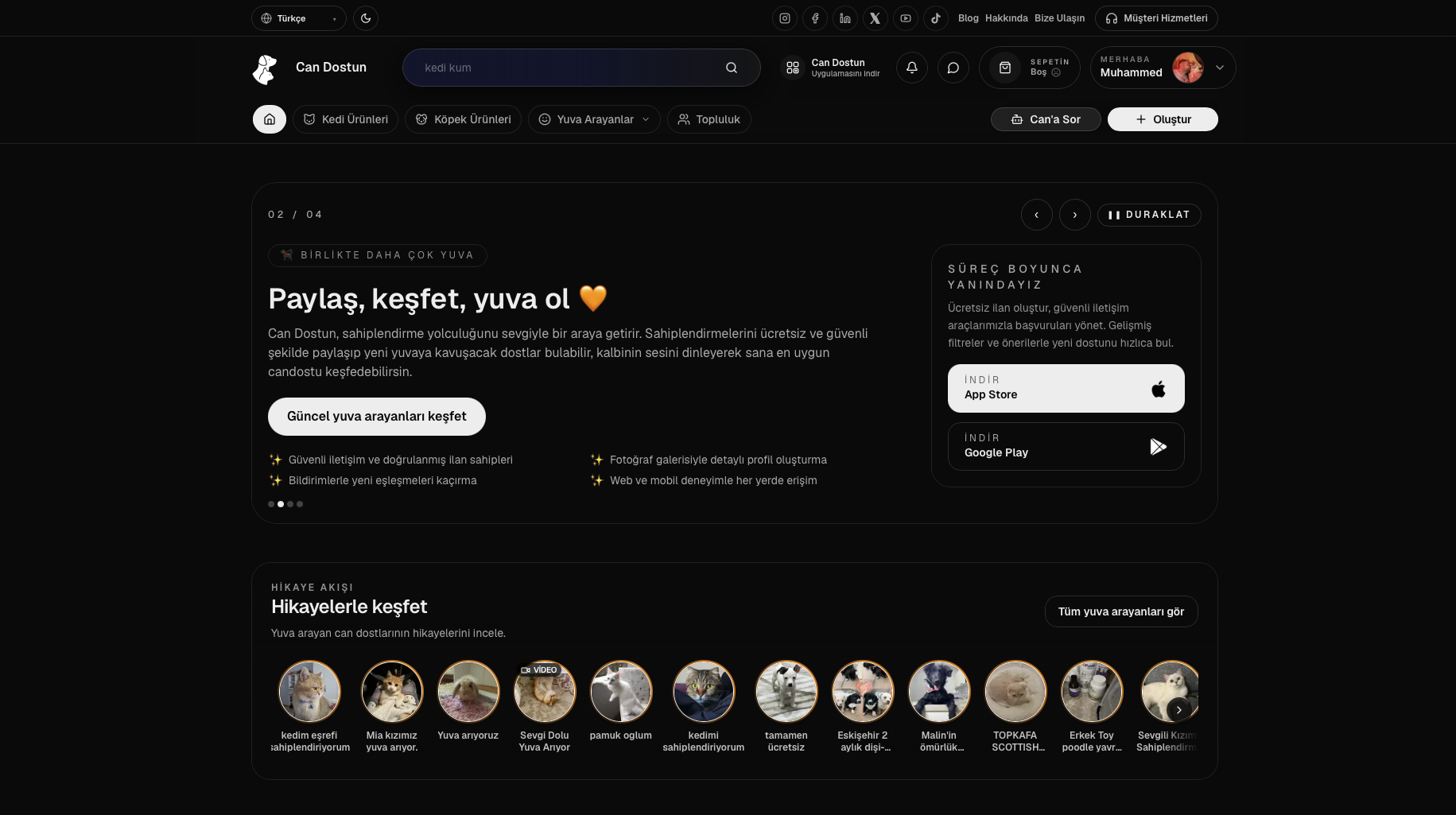Screen dimensions: 1456x815
Task: Open Can Dostun app download link
Action: (x=831, y=68)
